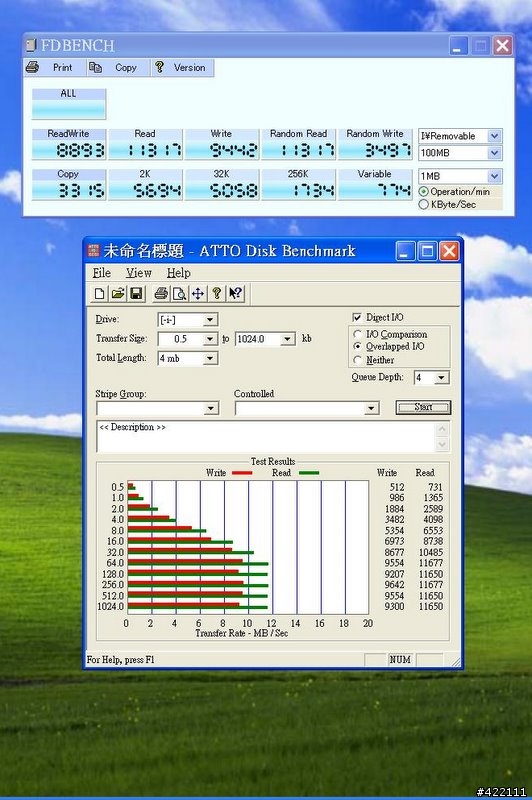532x800 pixels.
Task: Run the Write test in FDBENCH
Action: click(222, 144)
